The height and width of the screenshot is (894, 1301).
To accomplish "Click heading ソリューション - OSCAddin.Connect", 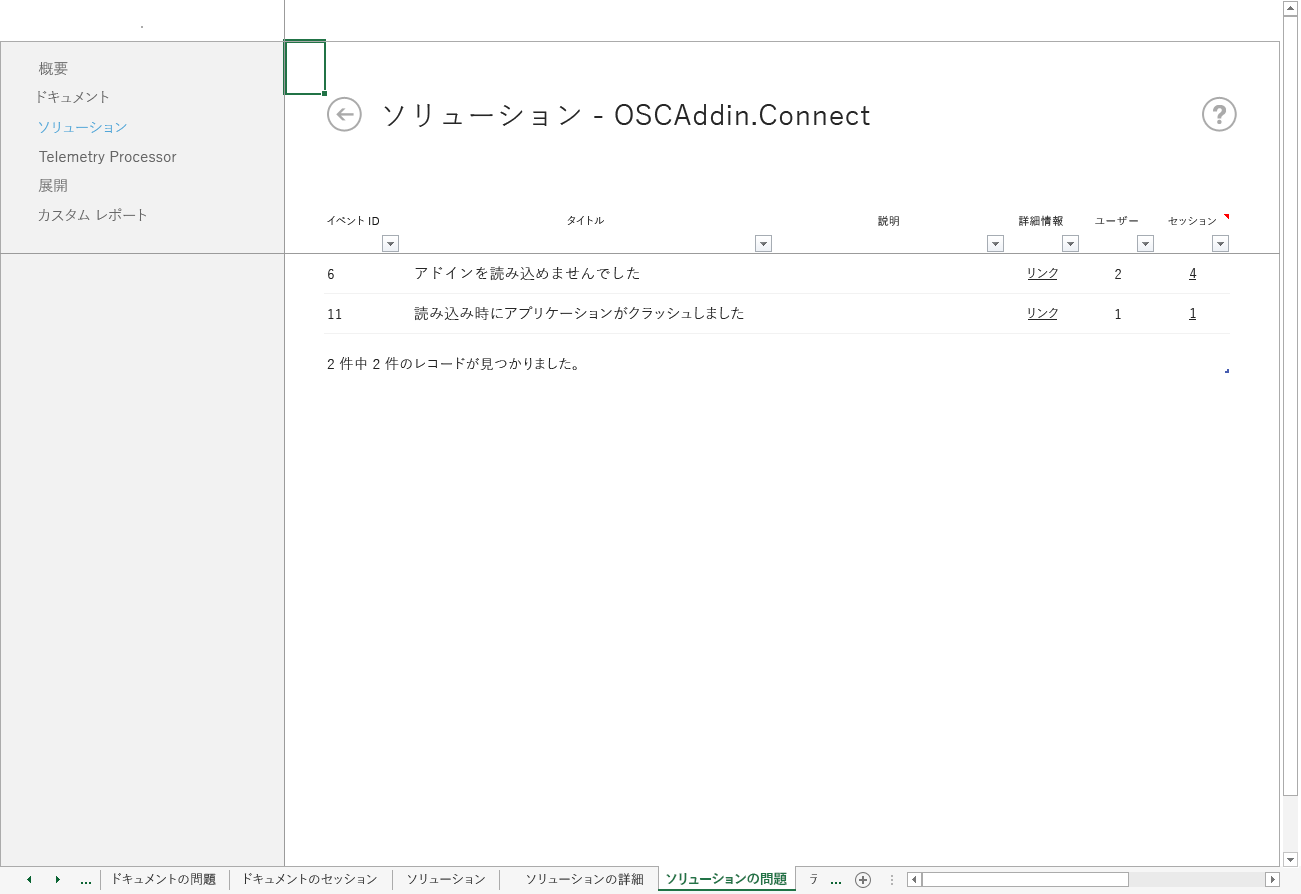I will pos(626,115).
